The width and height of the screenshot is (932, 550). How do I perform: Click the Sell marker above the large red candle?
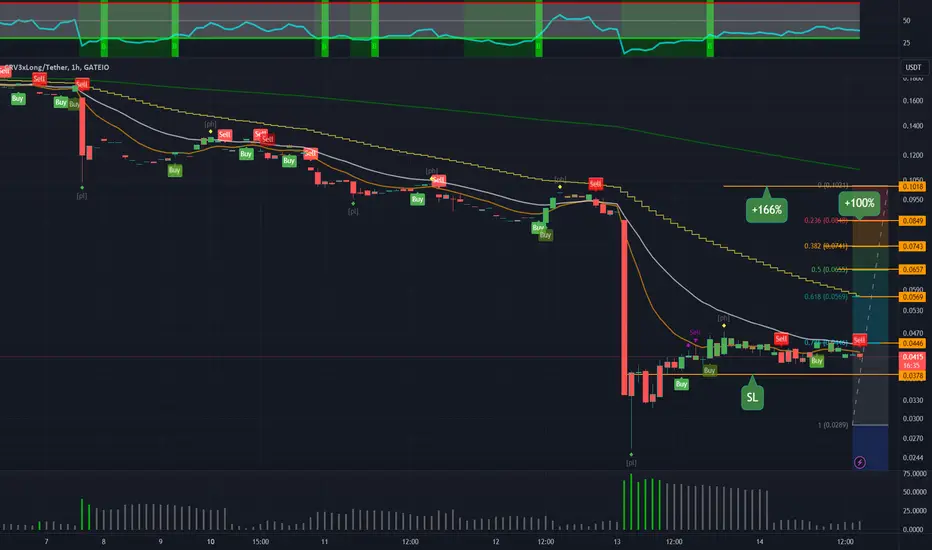coord(595,184)
